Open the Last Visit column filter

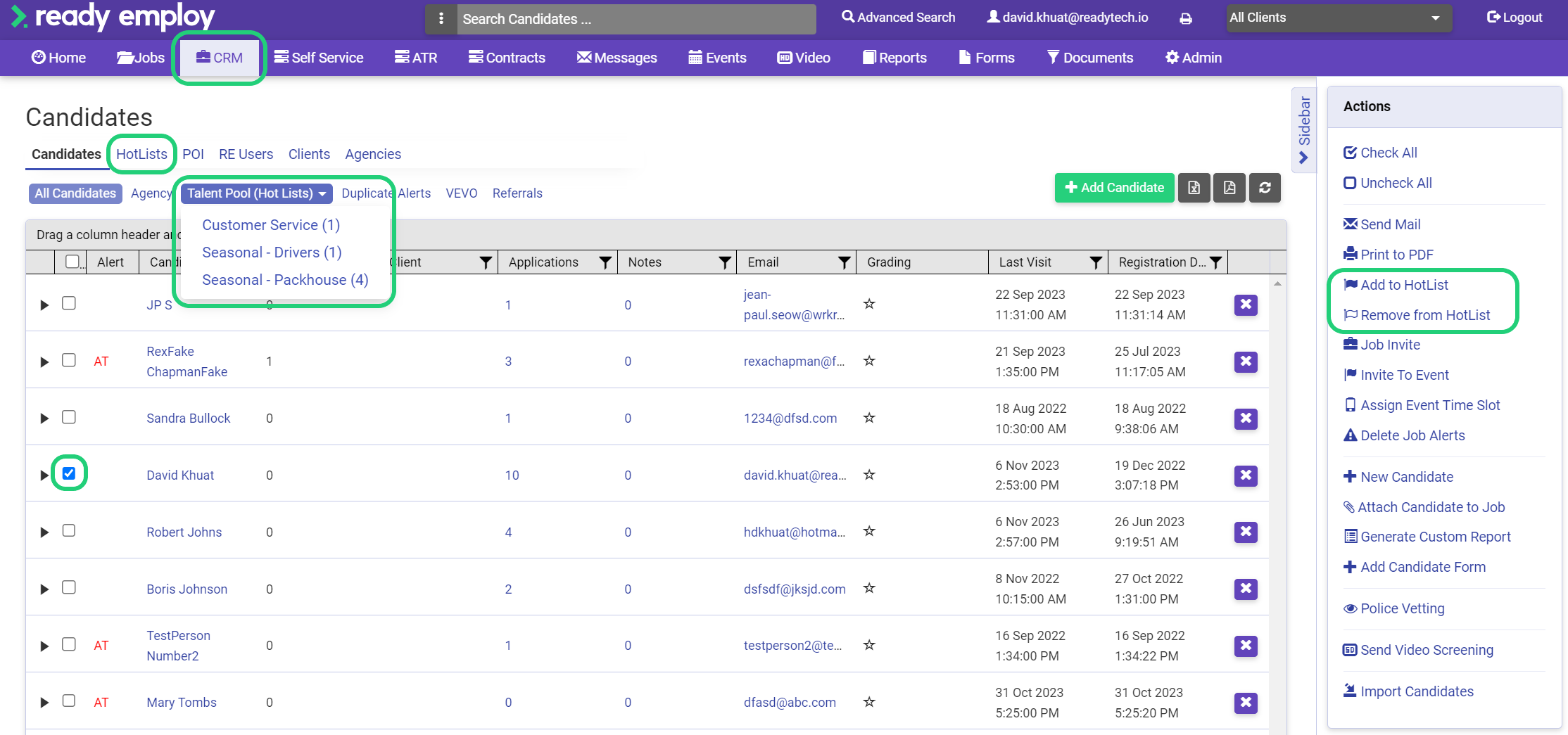click(x=1096, y=262)
